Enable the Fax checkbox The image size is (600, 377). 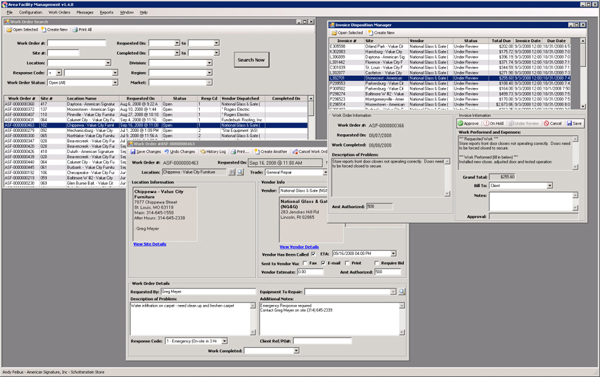[x=305, y=263]
